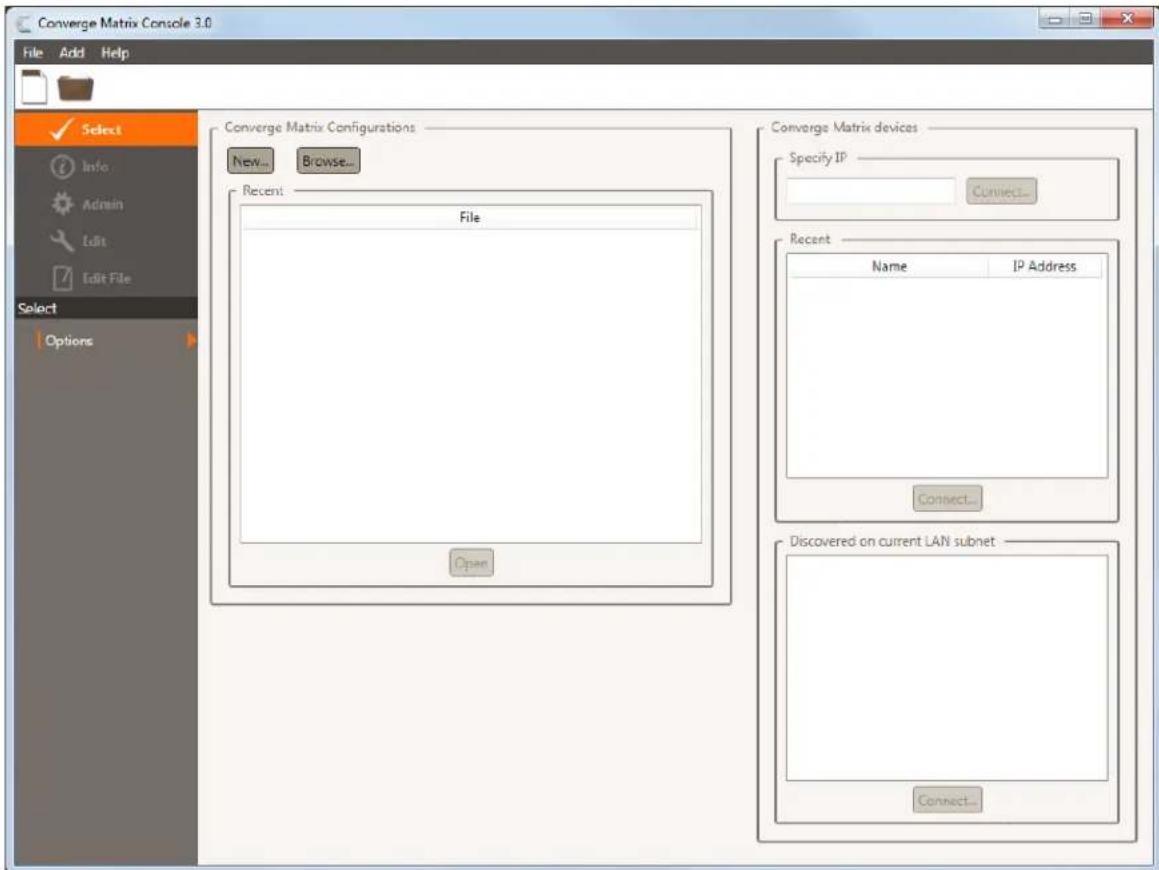Minimize the Converge Matrix Console window
Screen dimensions: 1159x870
point(1055,20)
